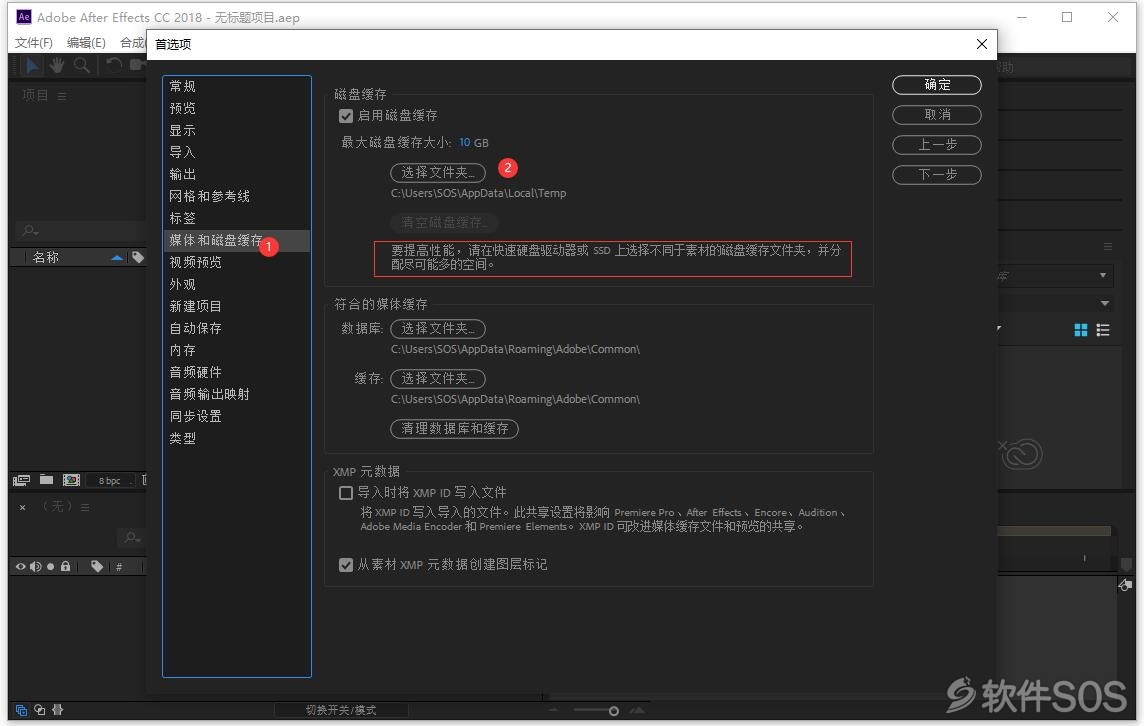1144x726 pixels.
Task: Toggle the solo dot column header
Action: coord(50,566)
